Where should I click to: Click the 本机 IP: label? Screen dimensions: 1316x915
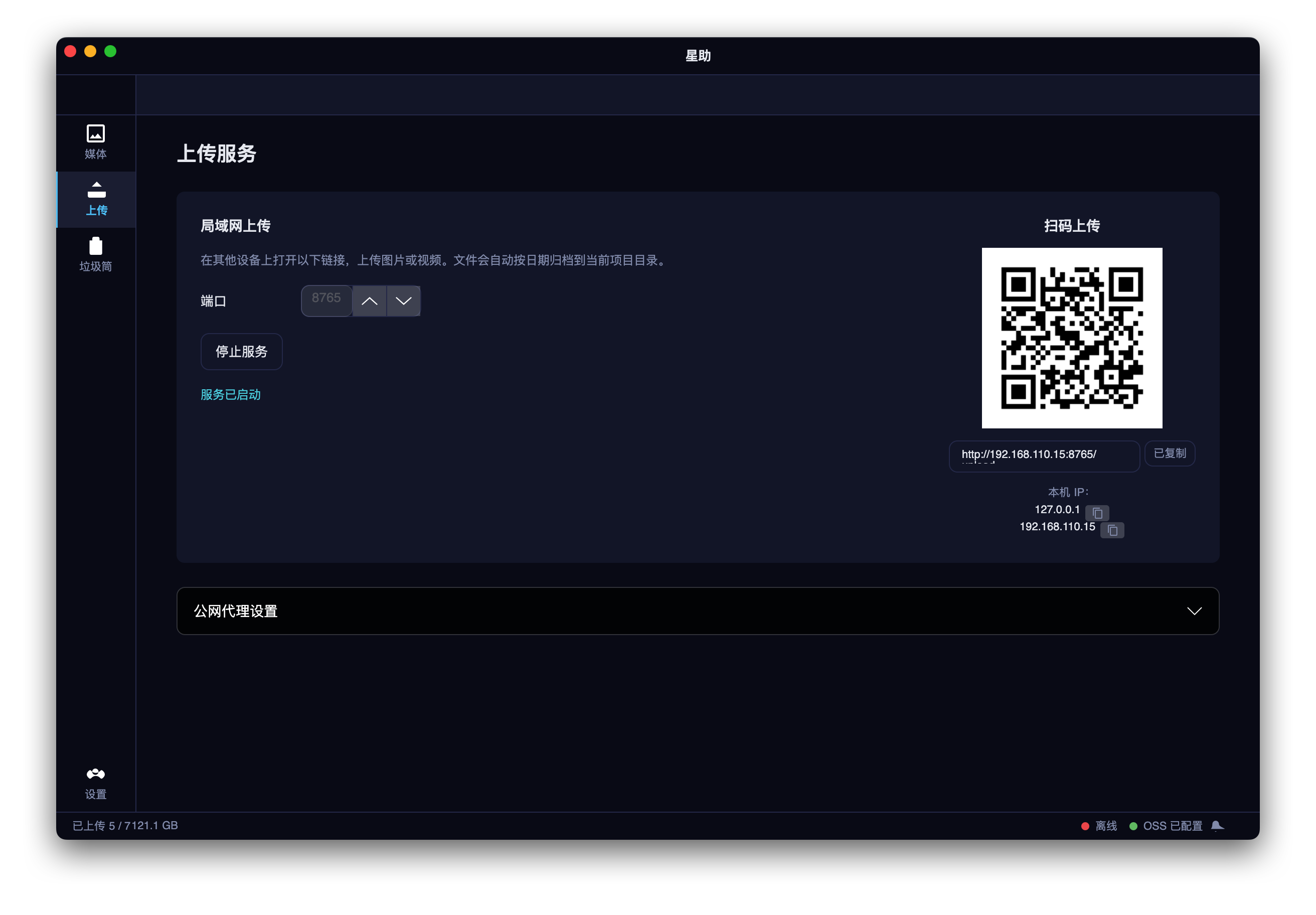[1068, 492]
